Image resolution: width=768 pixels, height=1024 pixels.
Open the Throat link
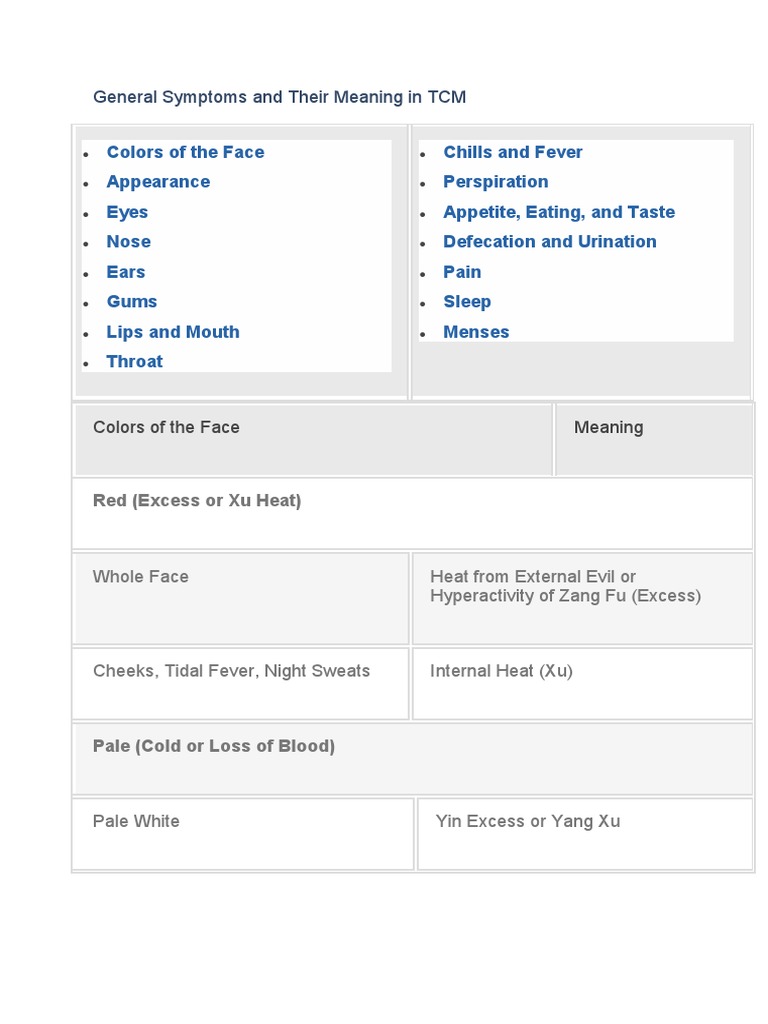(134, 362)
